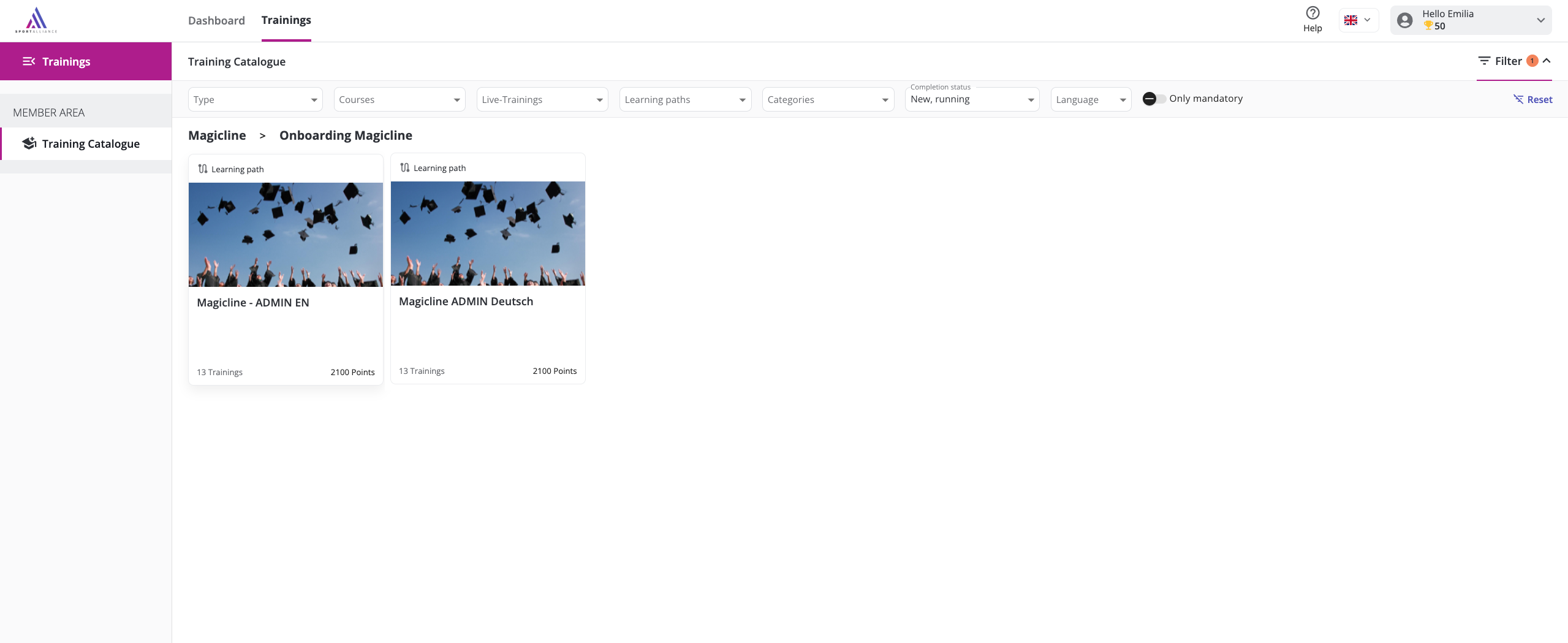
Task: Select Training Catalogue in sidebar
Action: pyautogui.click(x=86, y=143)
